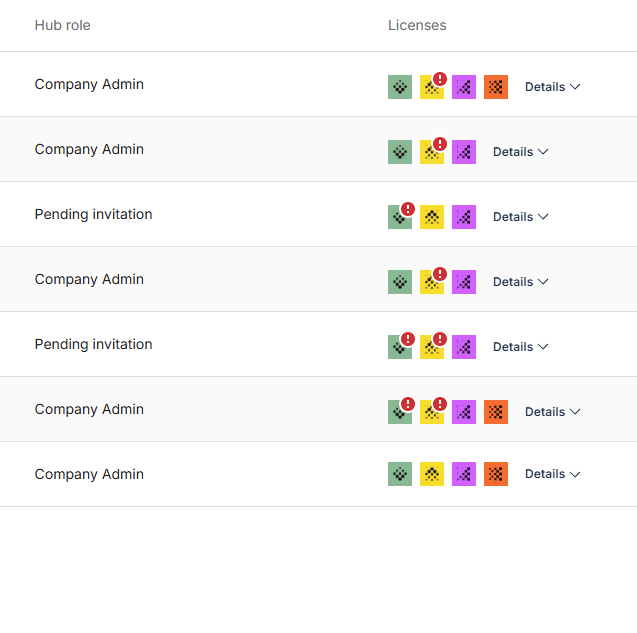Show Details for second Pending invitation row
This screenshot has height=633, width=637.
tap(520, 347)
